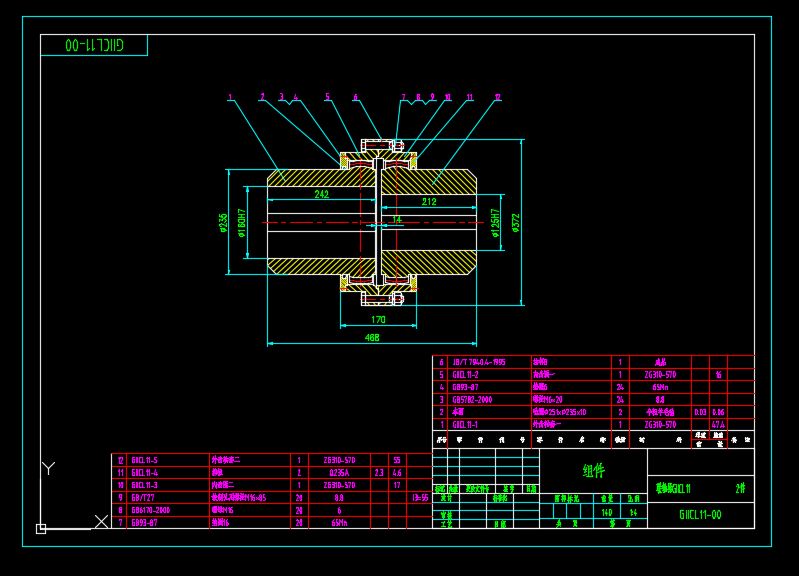The height and width of the screenshot is (576, 799).
Task: Click the 14 gap dimension text
Action: point(397,219)
